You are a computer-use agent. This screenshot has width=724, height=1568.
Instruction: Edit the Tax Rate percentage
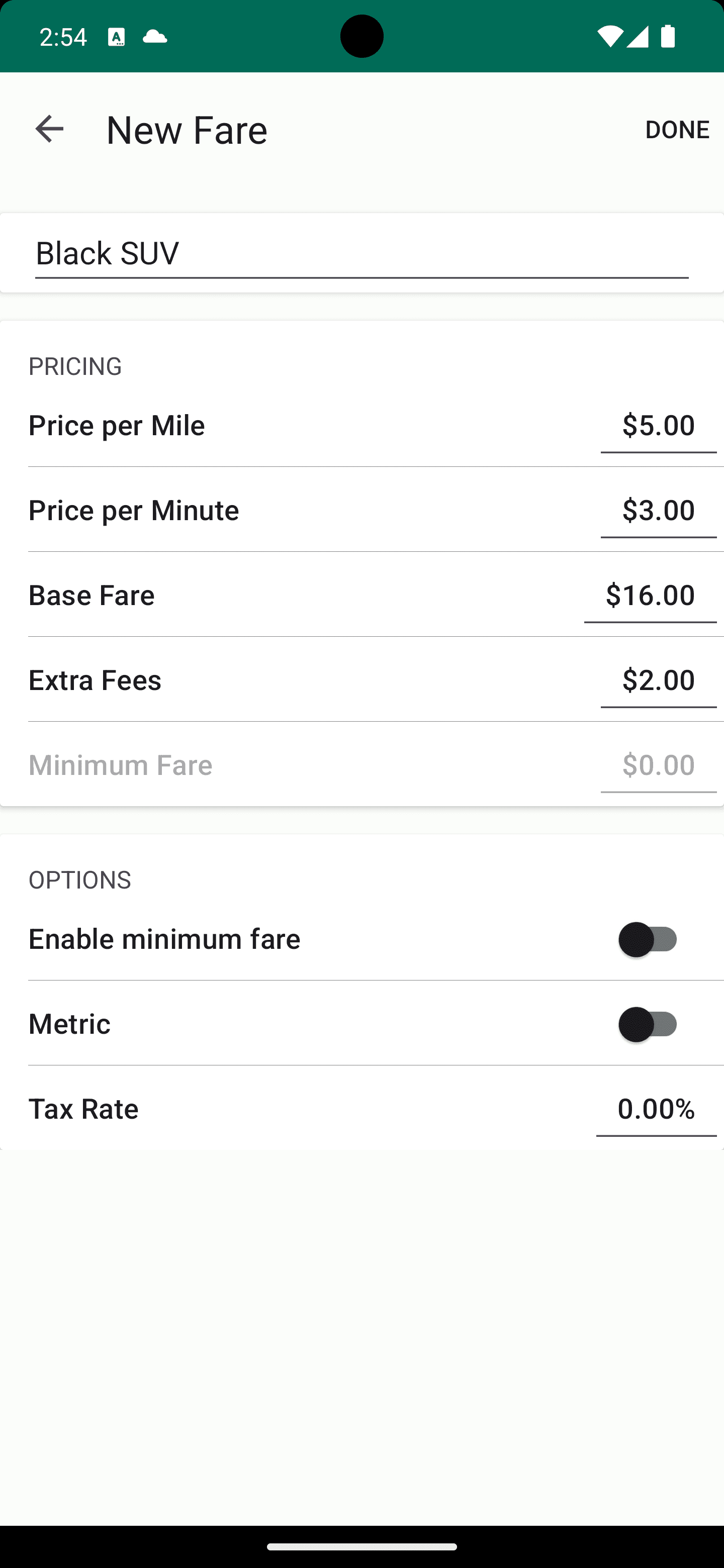[x=656, y=1109]
